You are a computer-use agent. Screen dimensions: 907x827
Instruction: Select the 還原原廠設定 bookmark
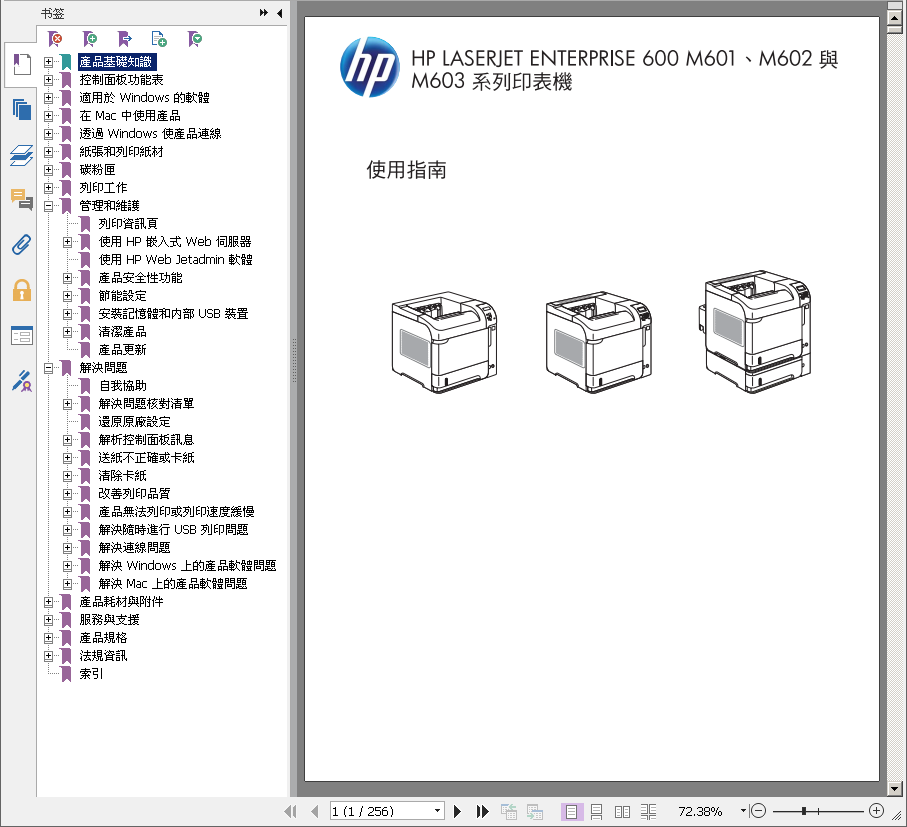point(134,422)
